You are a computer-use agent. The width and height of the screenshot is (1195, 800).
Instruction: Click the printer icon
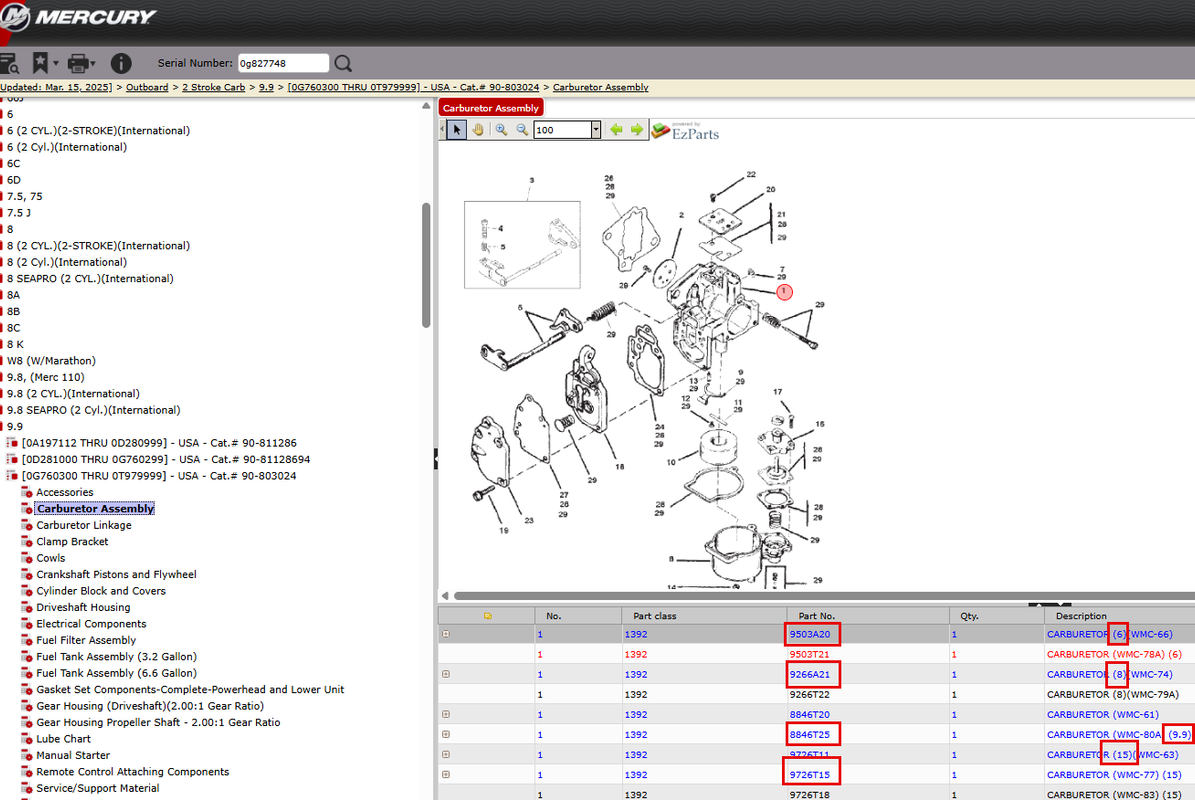click(77, 63)
